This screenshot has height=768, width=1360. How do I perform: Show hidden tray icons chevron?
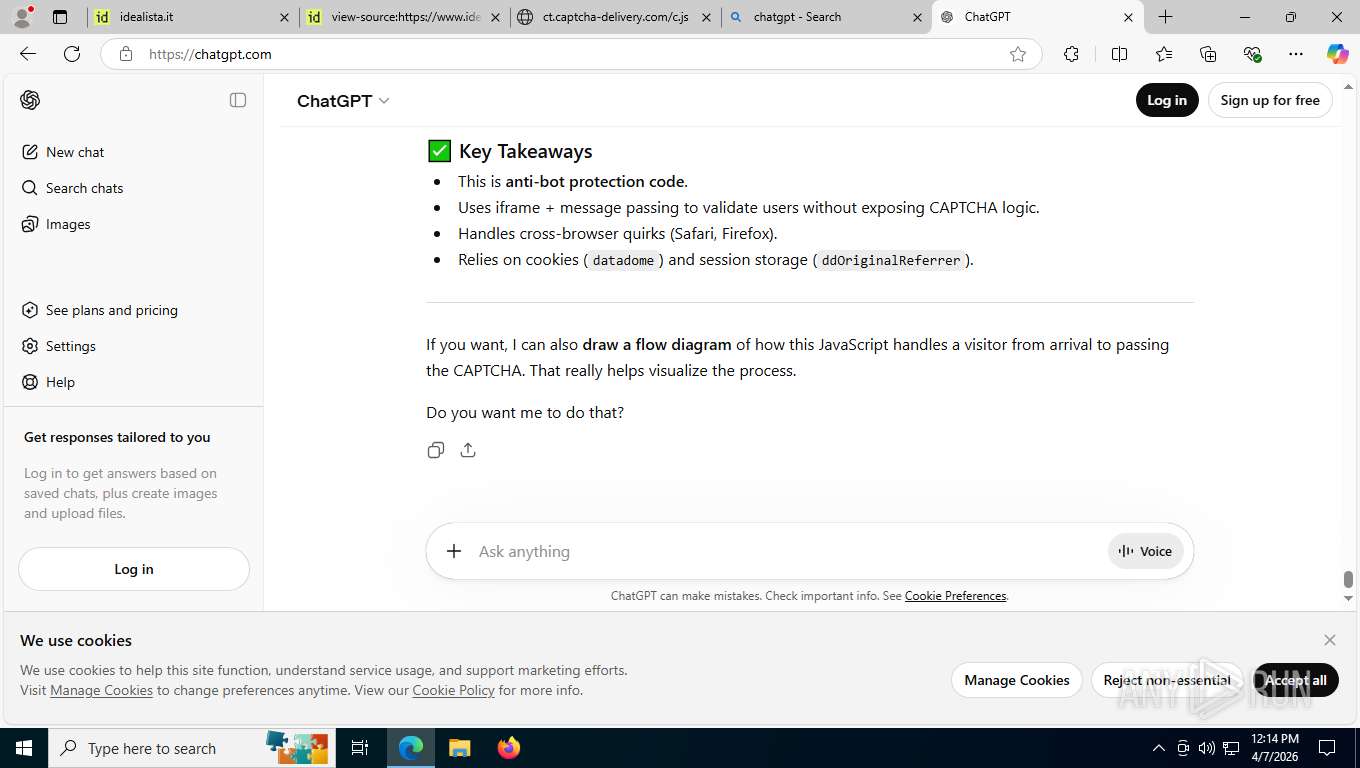pyautogui.click(x=1159, y=748)
